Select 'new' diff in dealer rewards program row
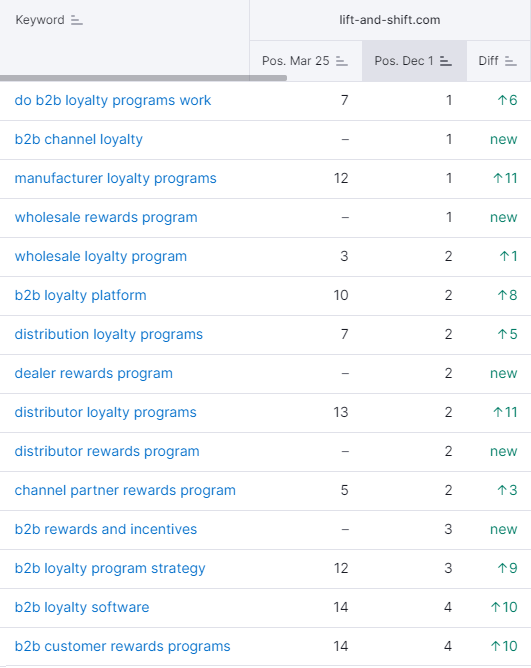Viewport: 531px width, 668px height. pyautogui.click(x=503, y=373)
